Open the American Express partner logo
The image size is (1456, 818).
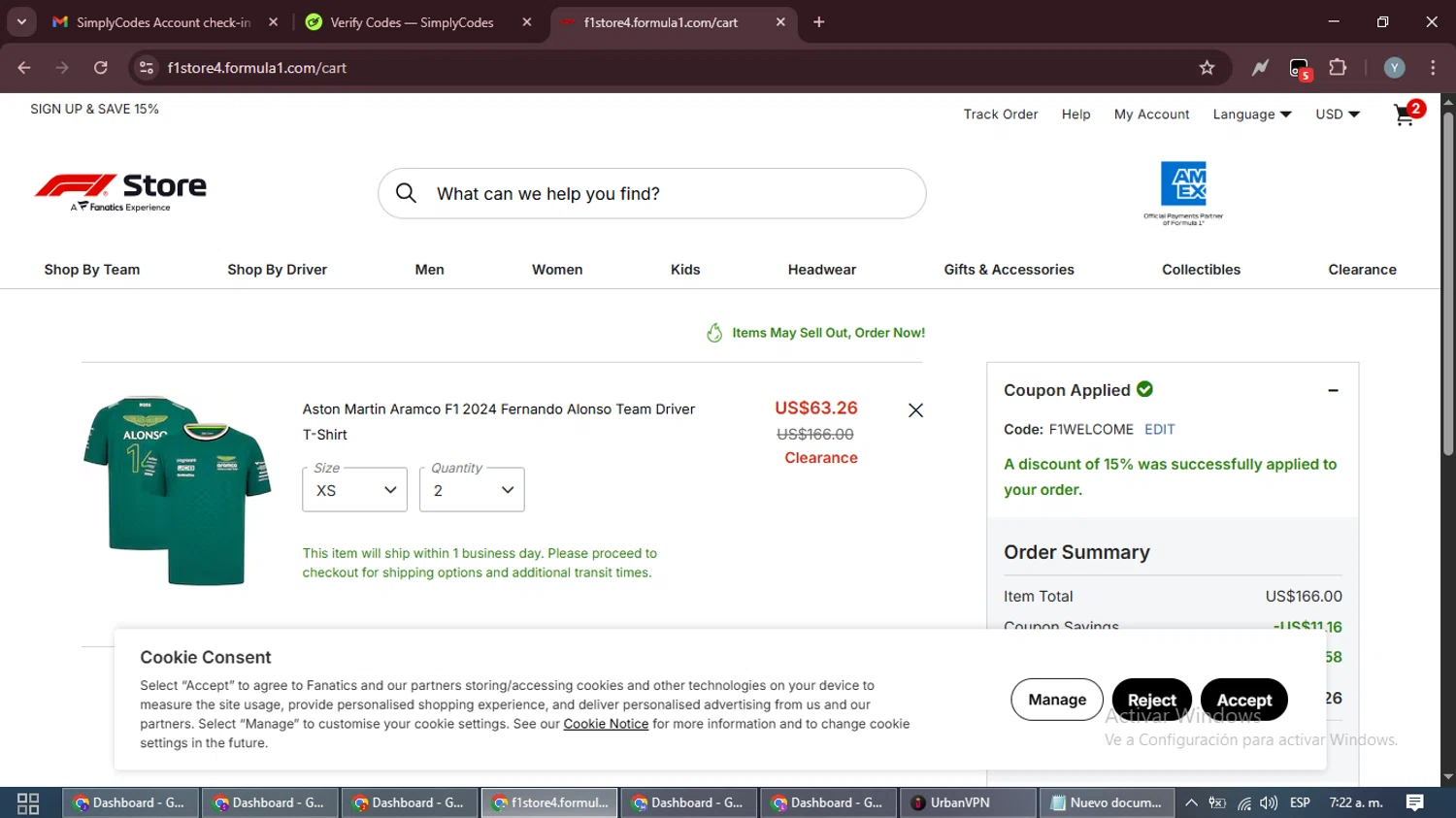pyautogui.click(x=1183, y=193)
